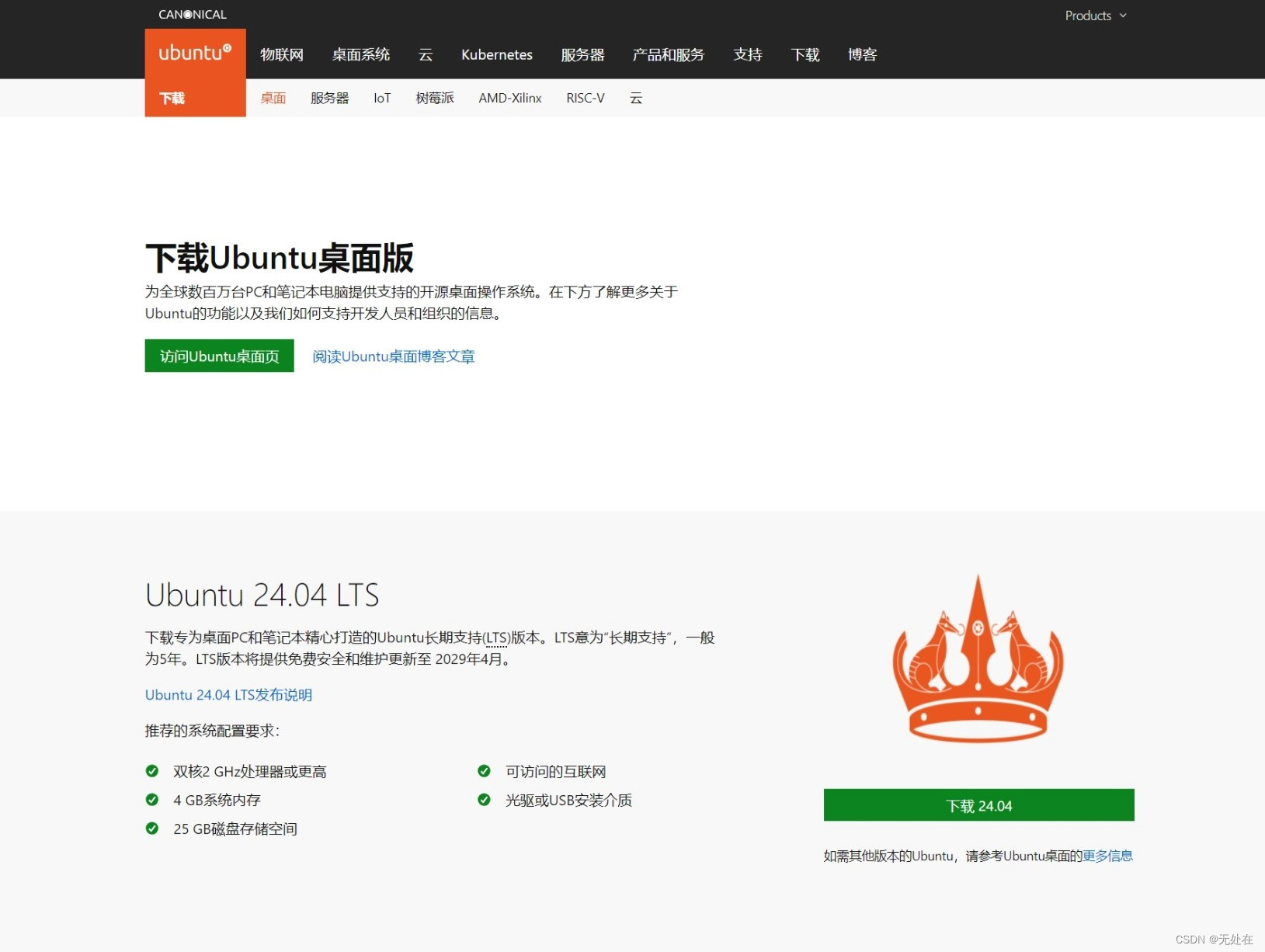Viewport: 1265px width, 952px height.
Task: Select the 桌面 sub-navigation tab
Action: tap(273, 98)
